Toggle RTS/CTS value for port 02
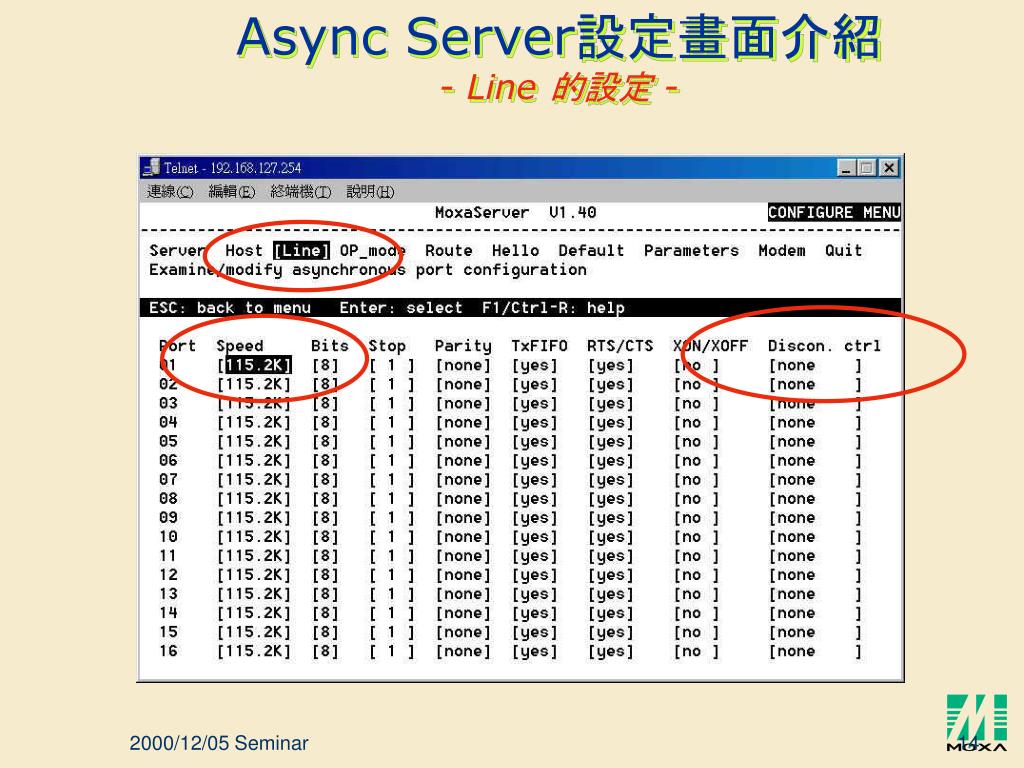 [x=611, y=384]
